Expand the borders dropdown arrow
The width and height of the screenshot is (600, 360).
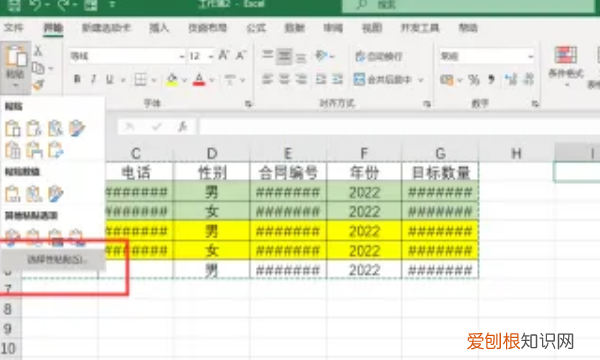coord(154,80)
